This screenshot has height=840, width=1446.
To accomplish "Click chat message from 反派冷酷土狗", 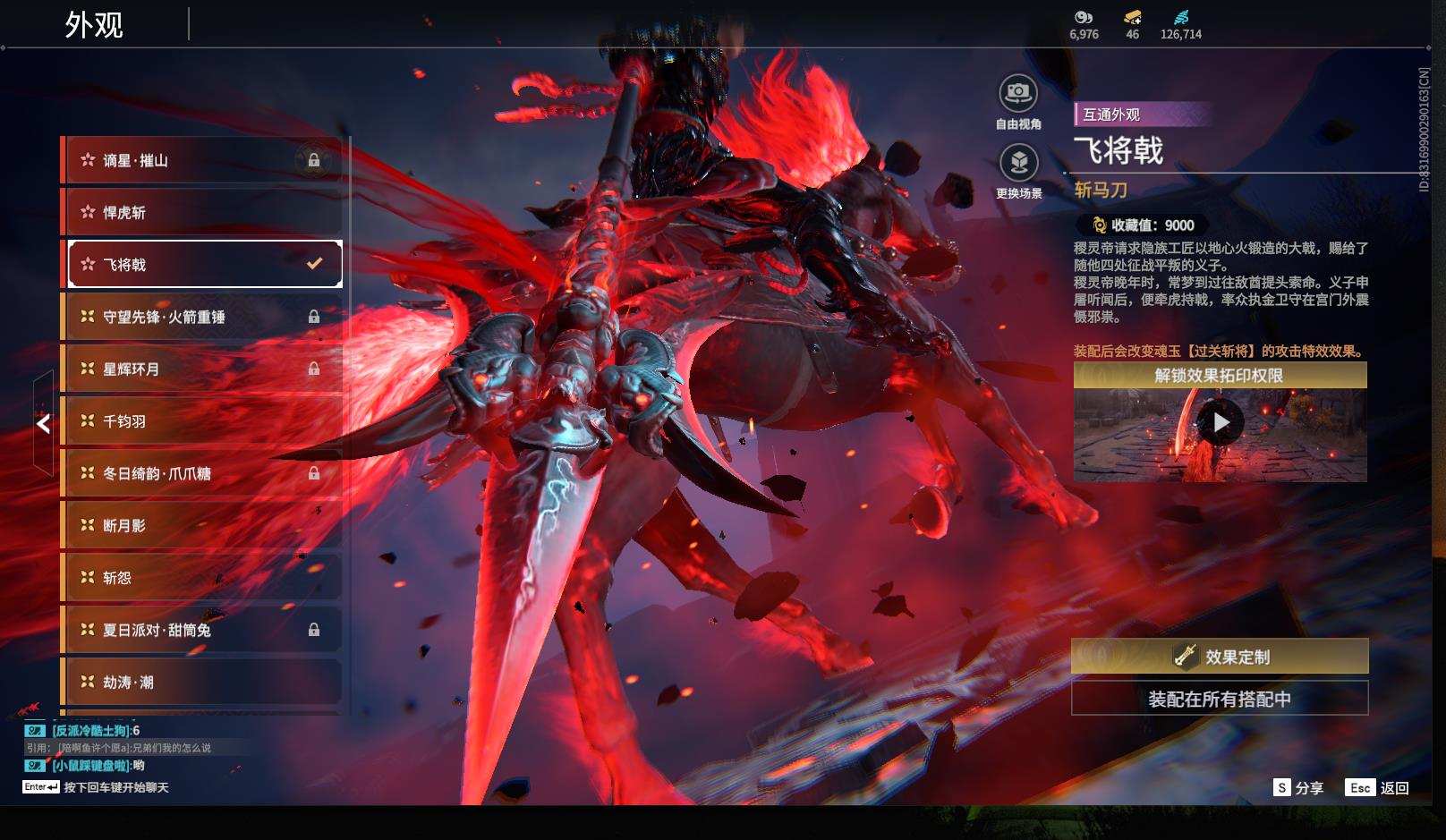I will point(96,731).
